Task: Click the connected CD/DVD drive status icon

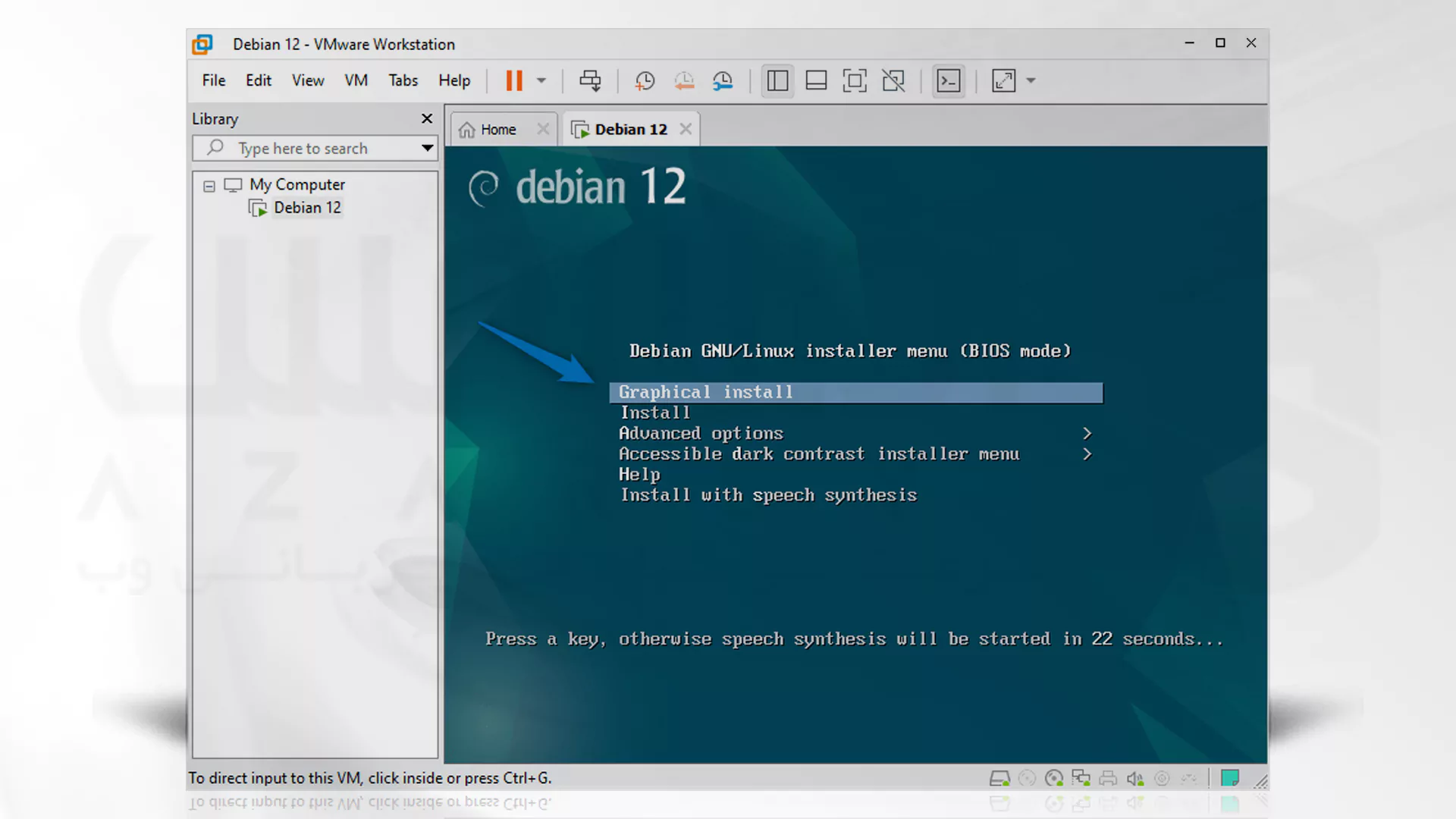Action: (x=1054, y=778)
